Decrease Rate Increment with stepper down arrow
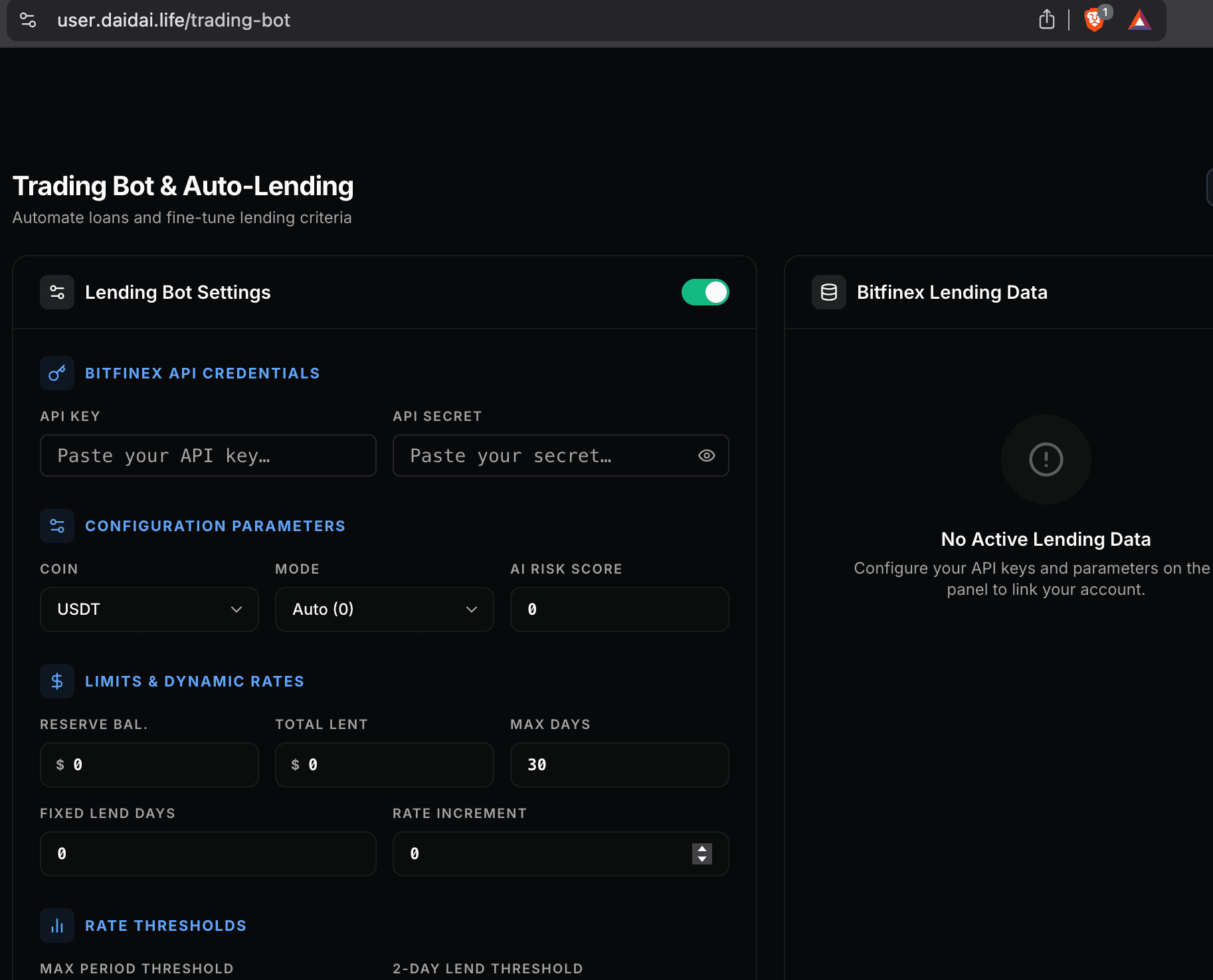The image size is (1213, 980). 702,859
